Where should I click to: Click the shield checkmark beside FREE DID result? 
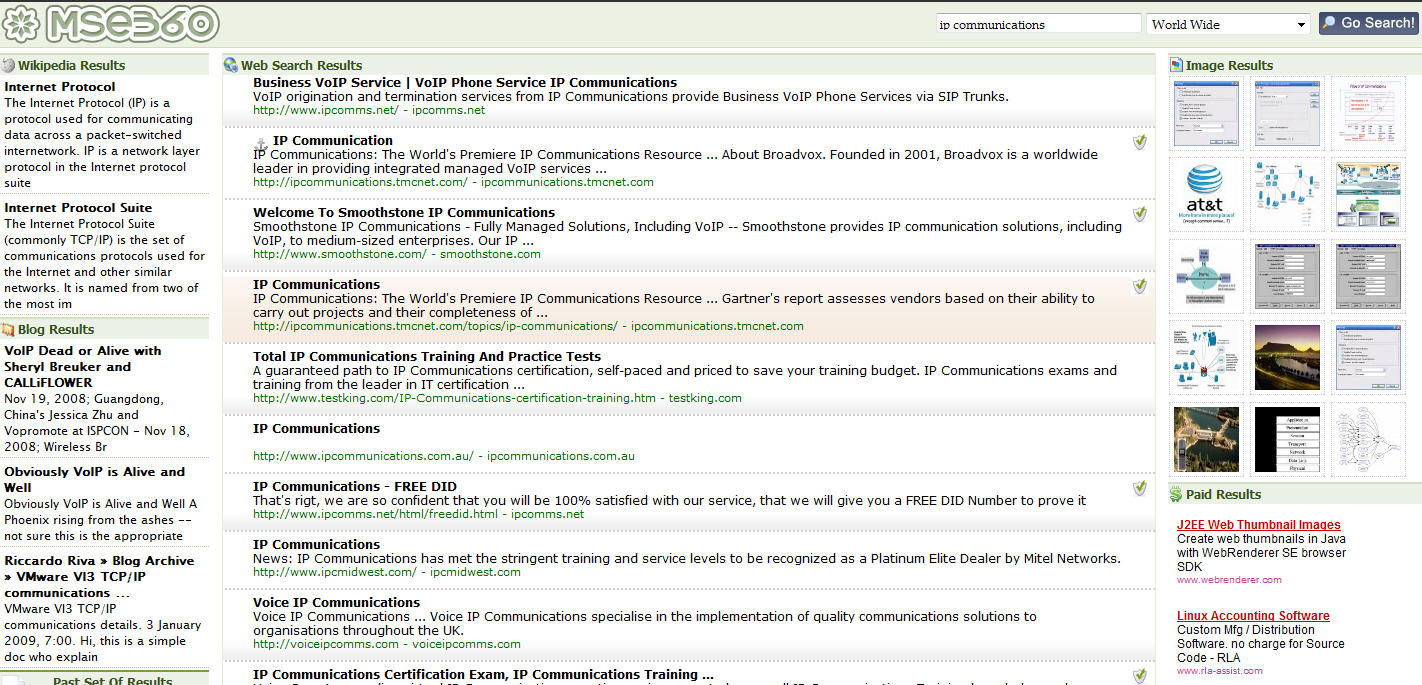tap(1140, 488)
